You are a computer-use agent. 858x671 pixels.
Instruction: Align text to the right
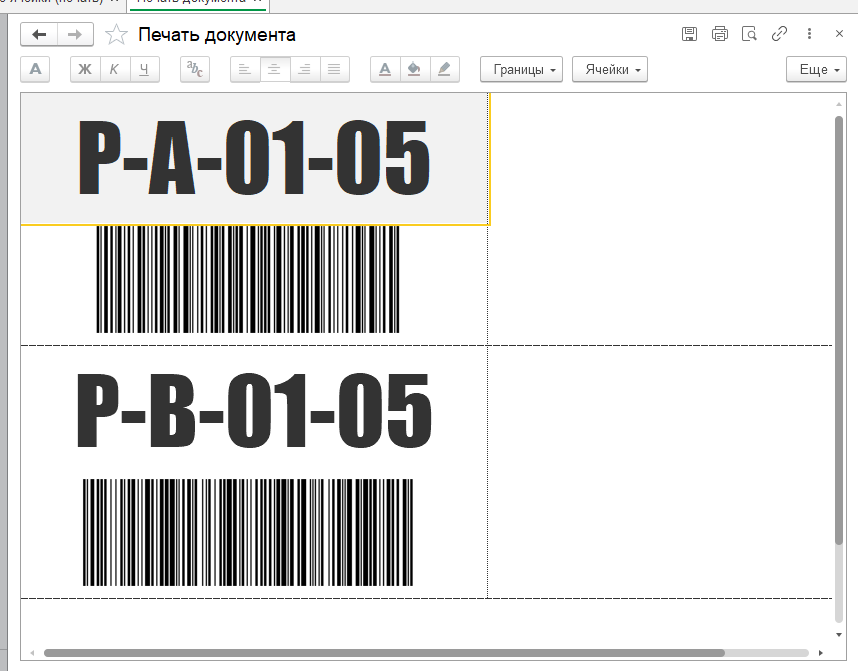(305, 69)
